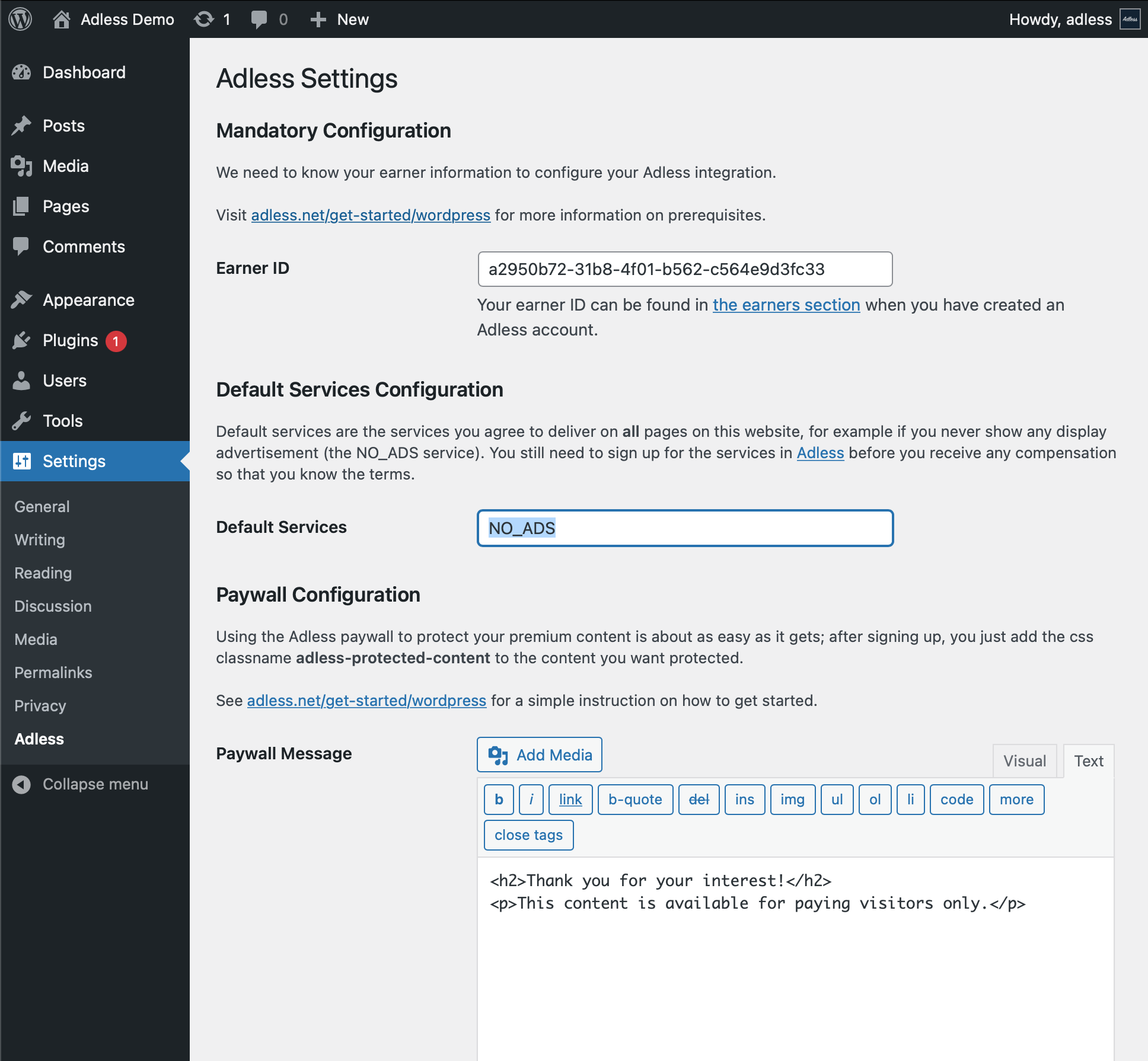This screenshot has height=1061, width=1148.
Task: Switch editor to the Text tab
Action: tap(1088, 761)
